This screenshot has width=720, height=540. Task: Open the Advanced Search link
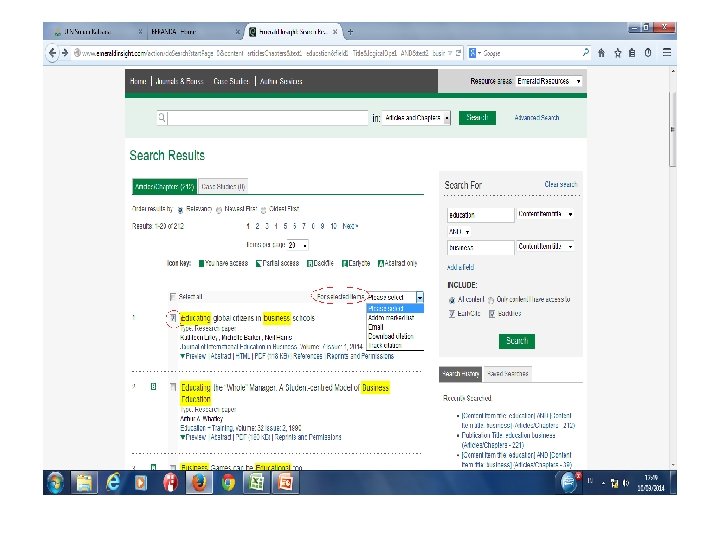(x=537, y=118)
